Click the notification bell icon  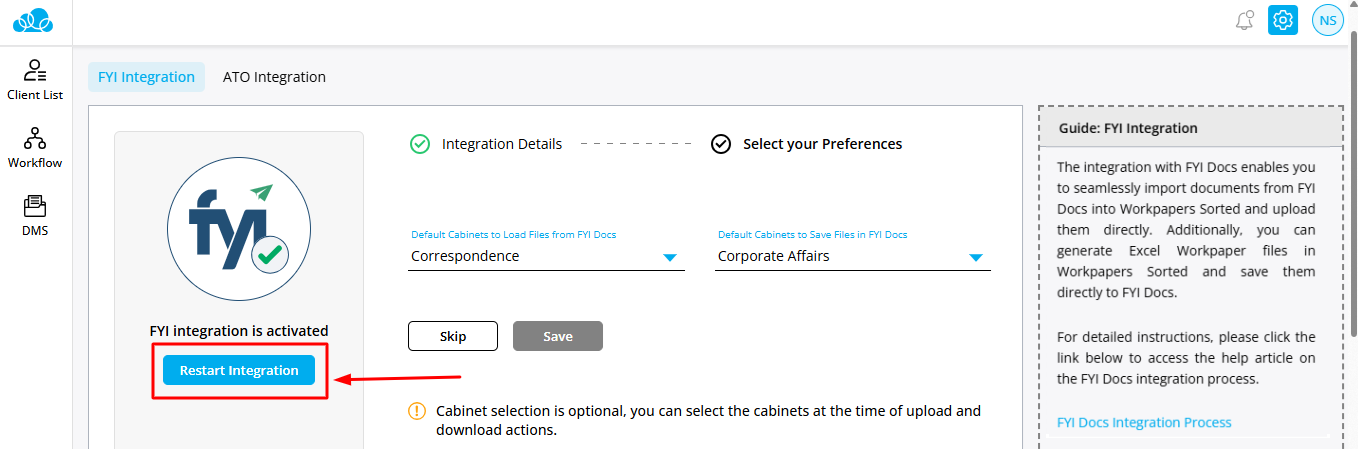pos(1245,20)
